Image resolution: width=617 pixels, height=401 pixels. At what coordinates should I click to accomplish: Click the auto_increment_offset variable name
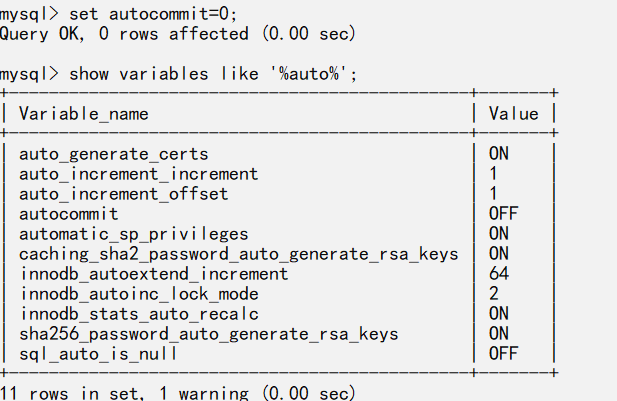tap(123, 194)
